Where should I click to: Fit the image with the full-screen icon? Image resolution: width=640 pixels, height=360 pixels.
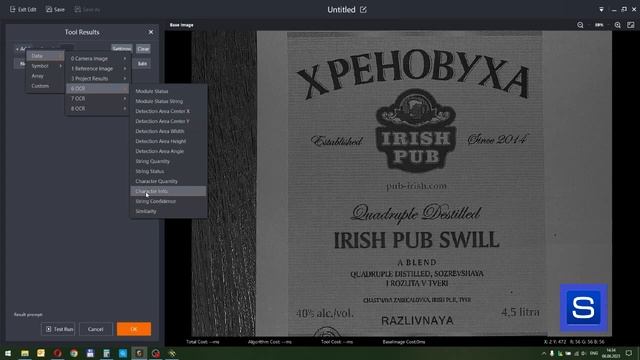click(631, 25)
